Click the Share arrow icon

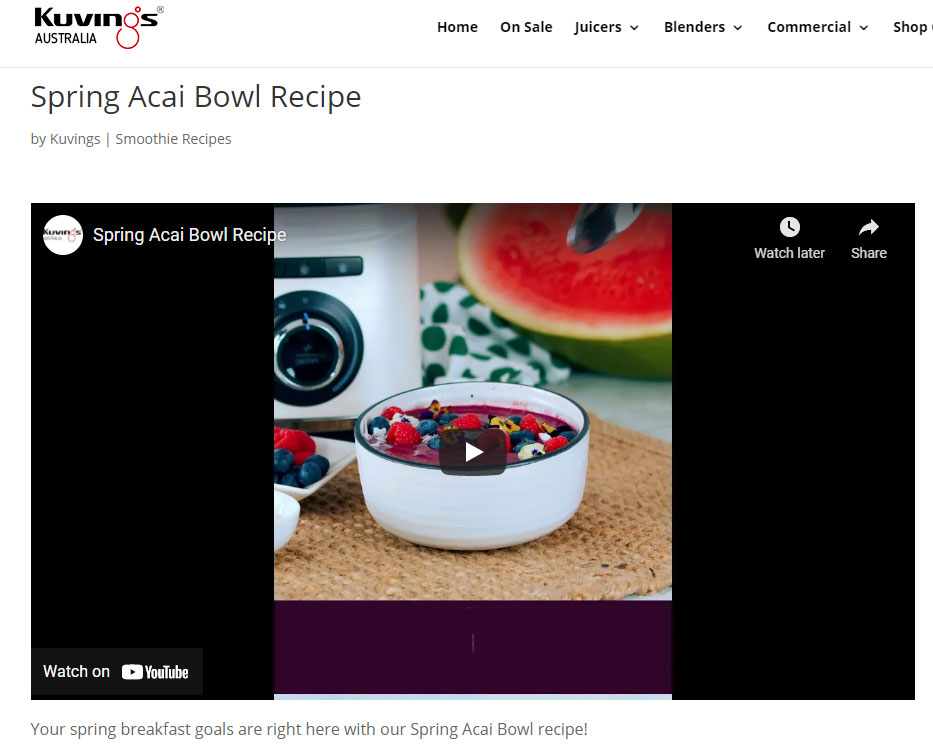click(x=868, y=227)
